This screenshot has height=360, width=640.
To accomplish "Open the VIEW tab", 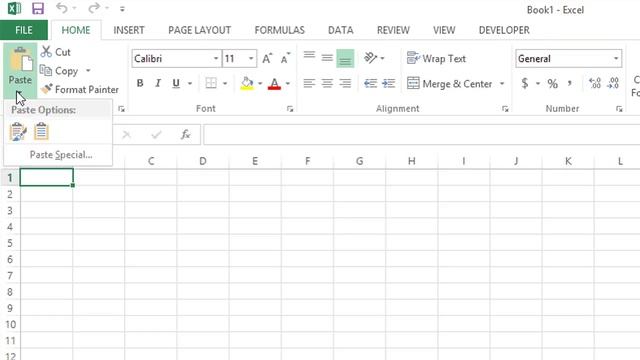I will (444, 30).
